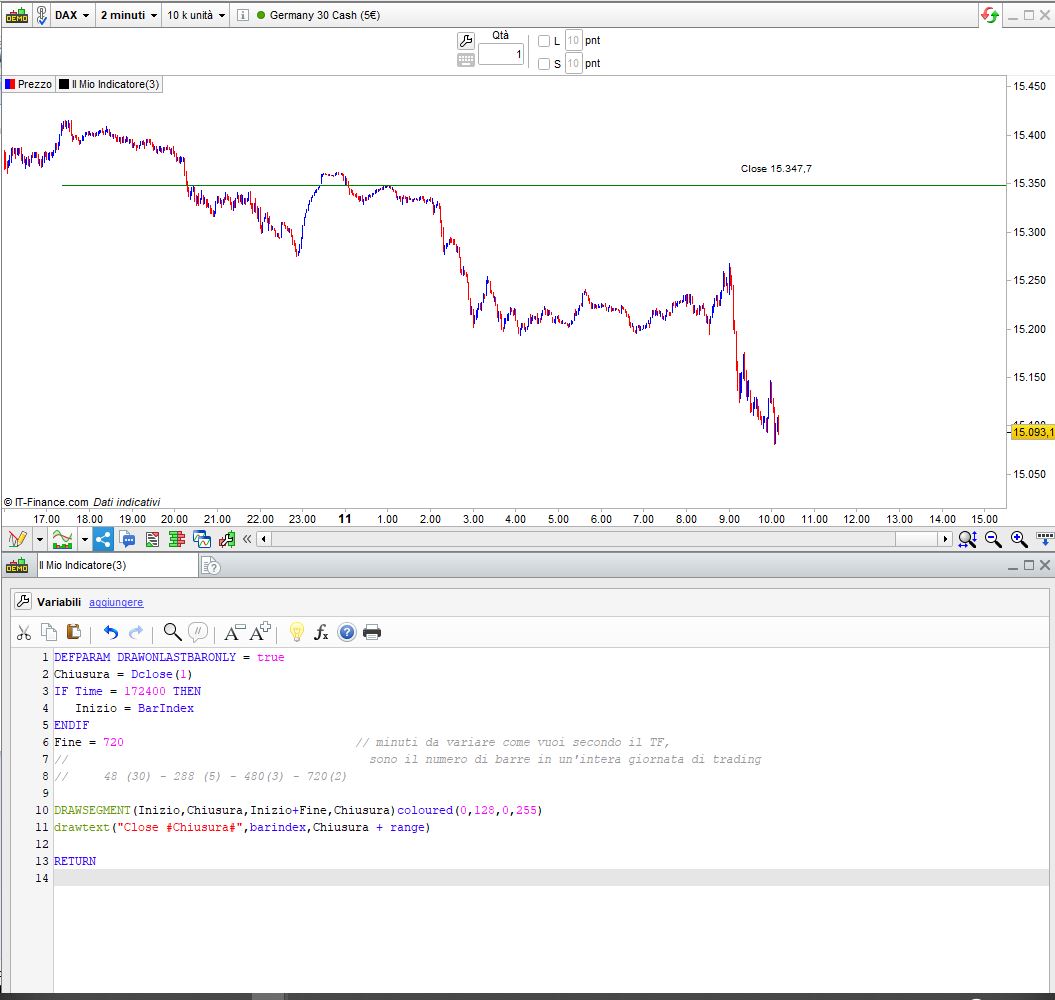1055x1000 pixels.
Task: Open the chart windows layout icon
Action: tap(202, 539)
